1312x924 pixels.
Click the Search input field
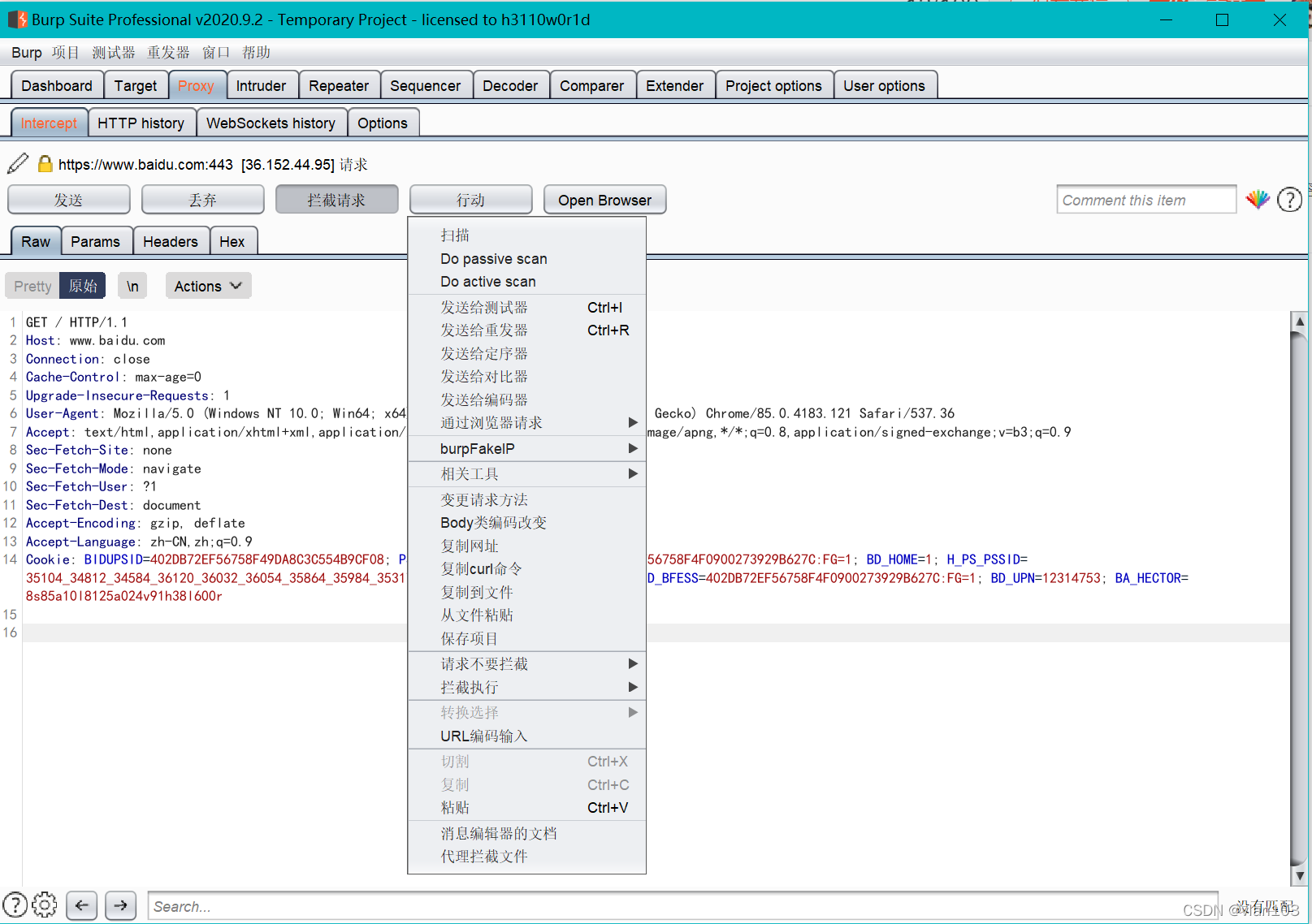[x=682, y=906]
